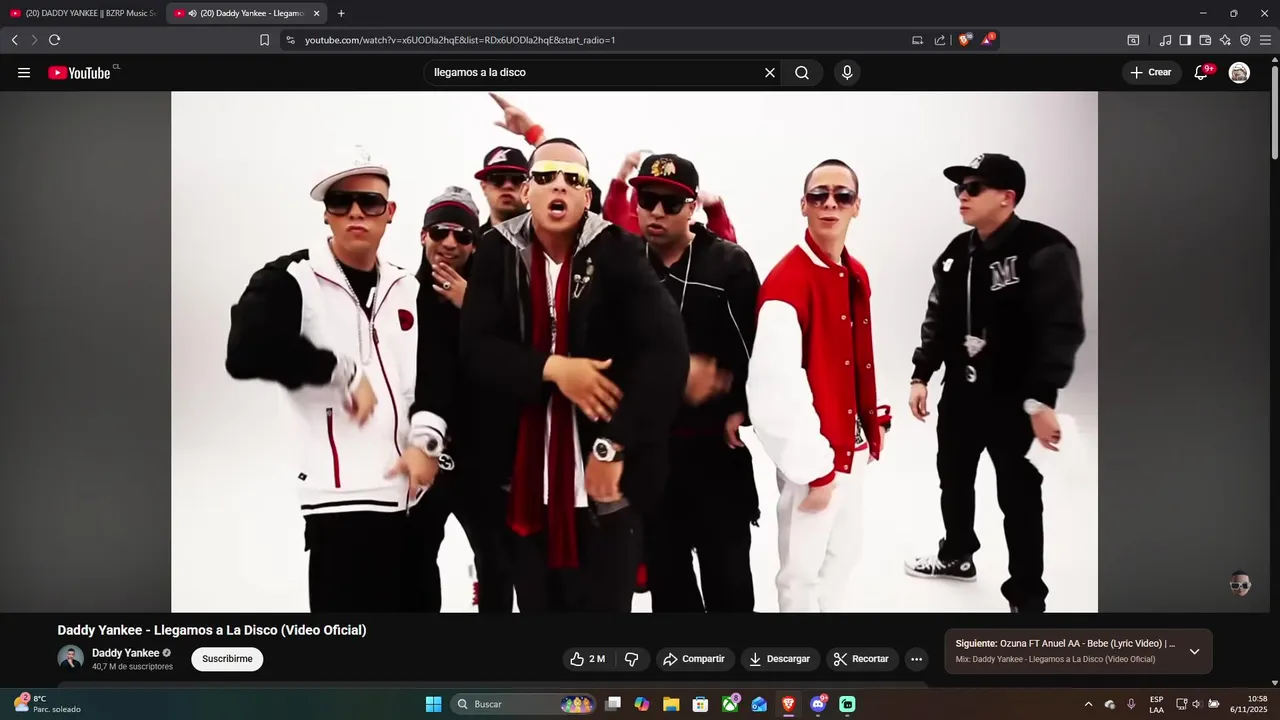Image resolution: width=1280 pixels, height=720 pixels.
Task: Open the Xbox app on the taskbar
Action: (x=731, y=704)
